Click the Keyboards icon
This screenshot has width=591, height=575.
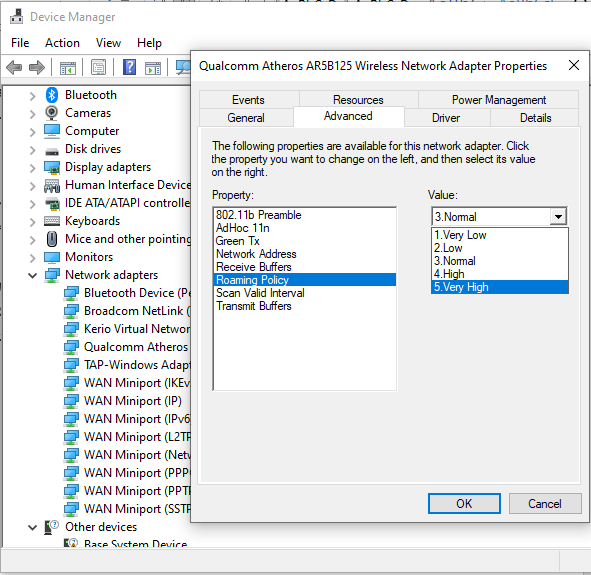pos(52,221)
